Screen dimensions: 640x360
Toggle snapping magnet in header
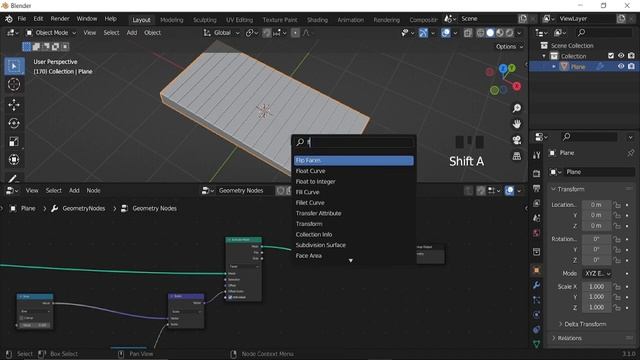tap(267, 33)
